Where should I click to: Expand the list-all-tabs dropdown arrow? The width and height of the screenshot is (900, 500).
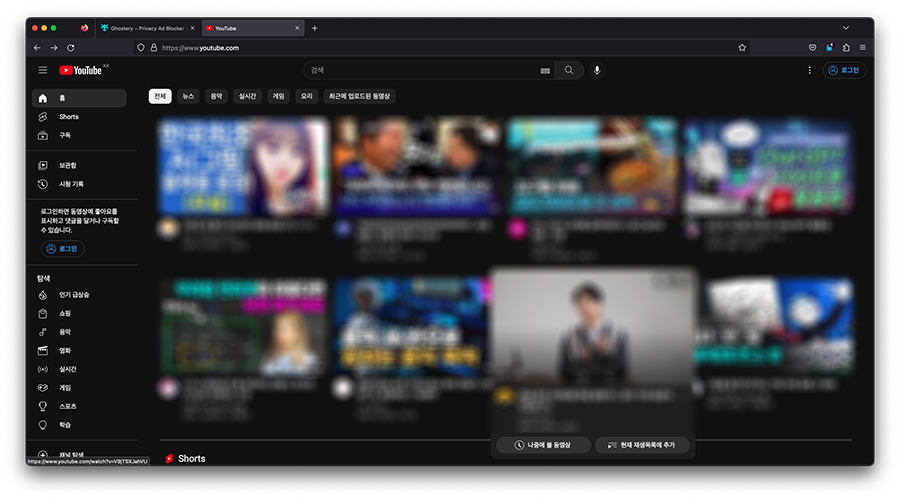[845, 28]
